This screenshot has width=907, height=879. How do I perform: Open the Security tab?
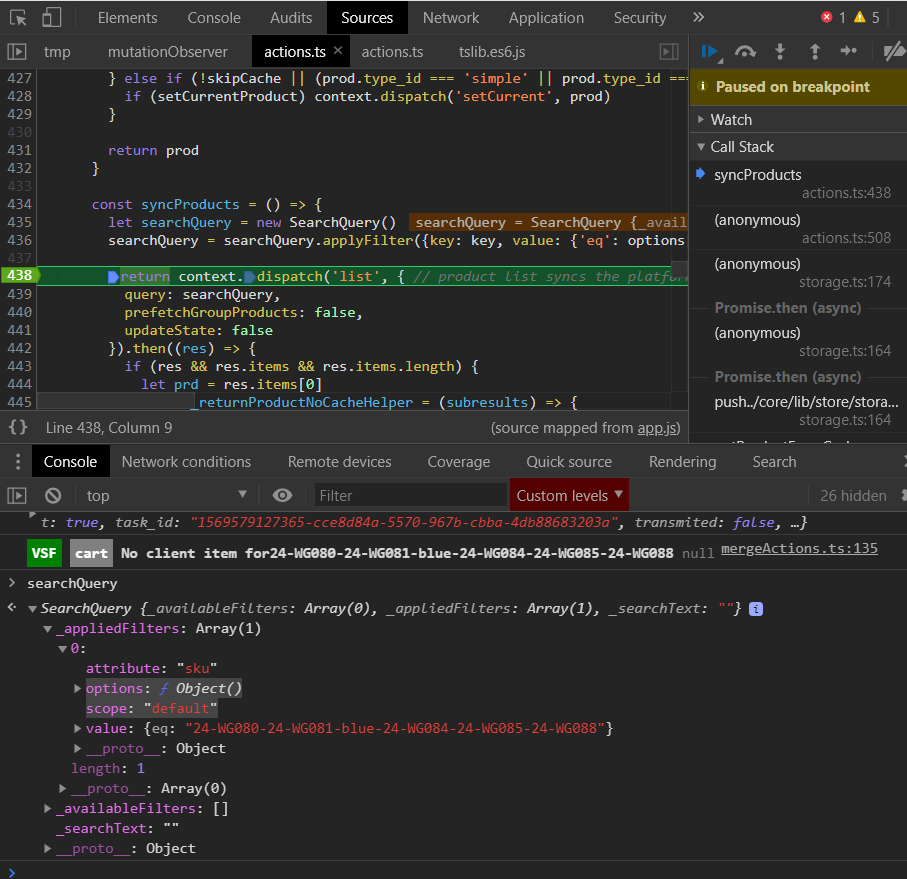click(640, 18)
